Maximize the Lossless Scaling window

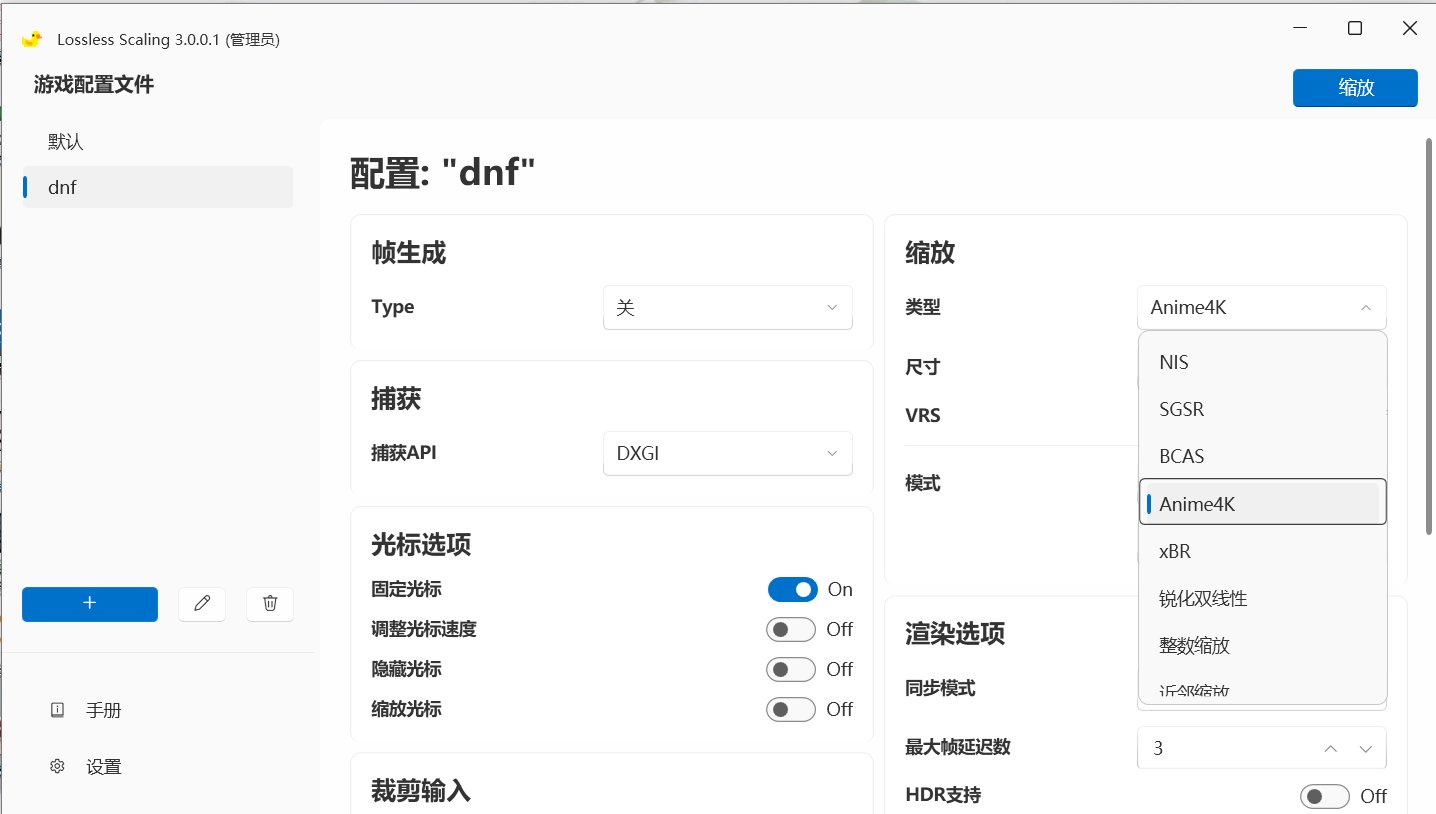coord(1355,28)
